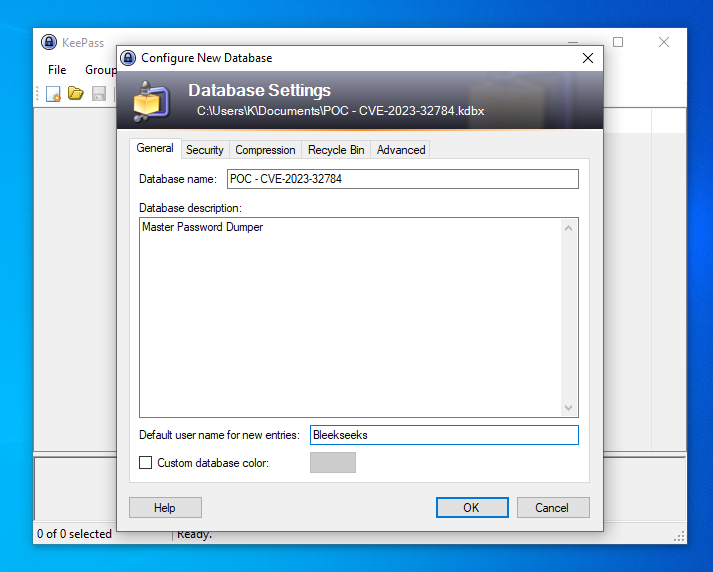Viewport: 713px width, 572px height.
Task: Click the Open database folder icon in KeePass
Action: coord(75,93)
